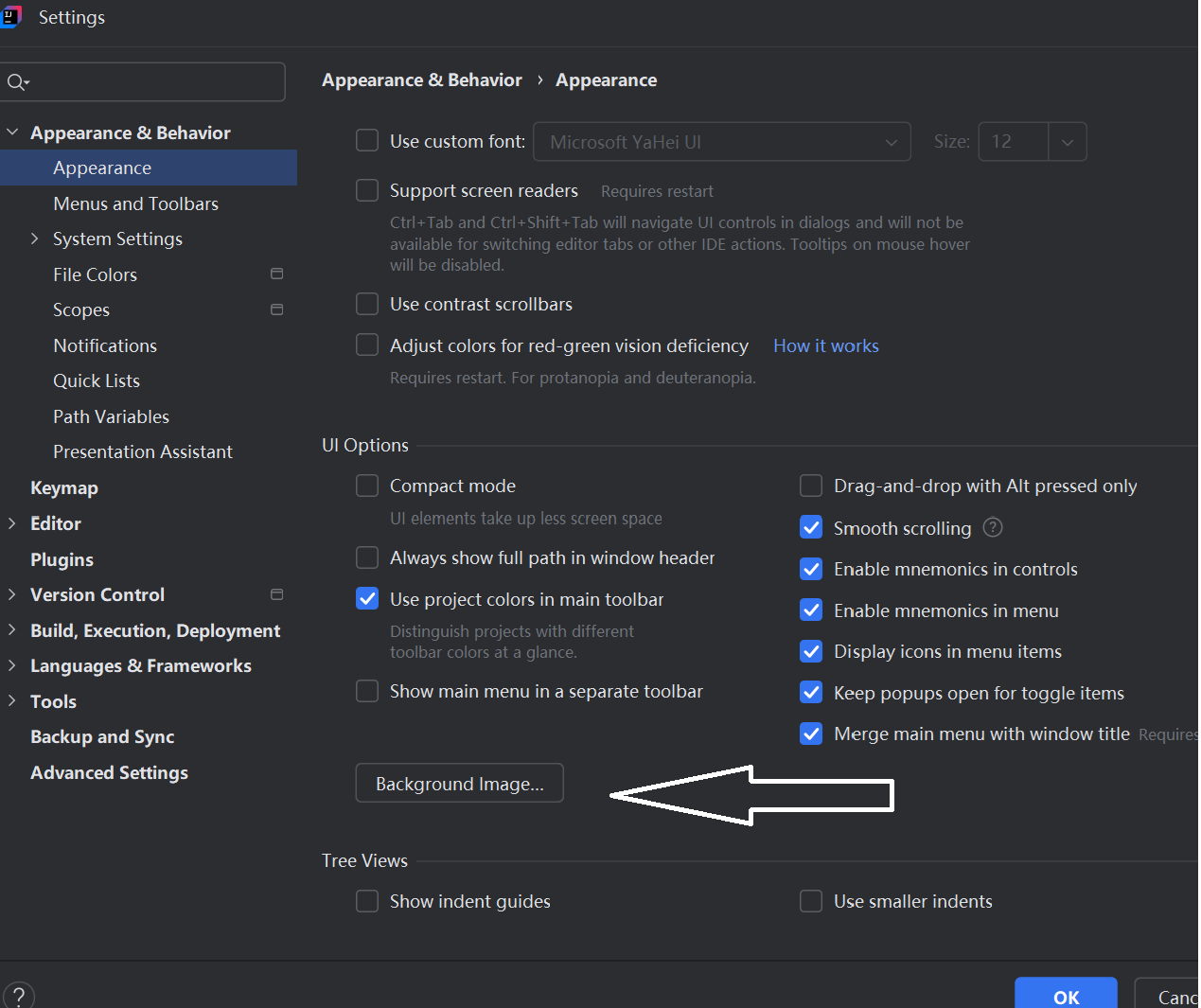Expand Languages & Frameworks node chevron
This screenshot has width=1201, height=1008.
coord(12,665)
